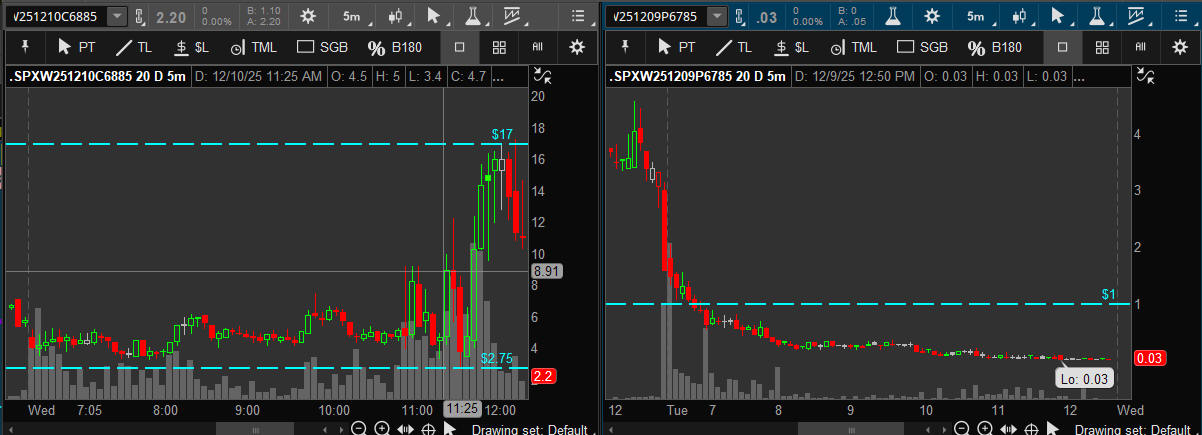Open chart settings gear in right chart top bar
The image size is (1202, 435).
coord(931,16)
